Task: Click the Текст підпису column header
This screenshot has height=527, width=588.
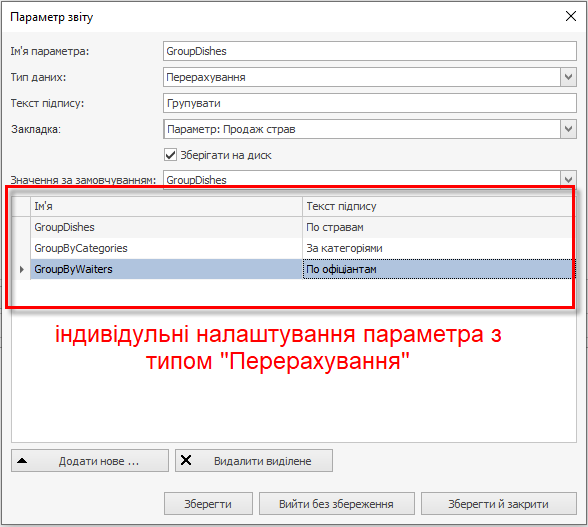Action: pyautogui.click(x=438, y=206)
